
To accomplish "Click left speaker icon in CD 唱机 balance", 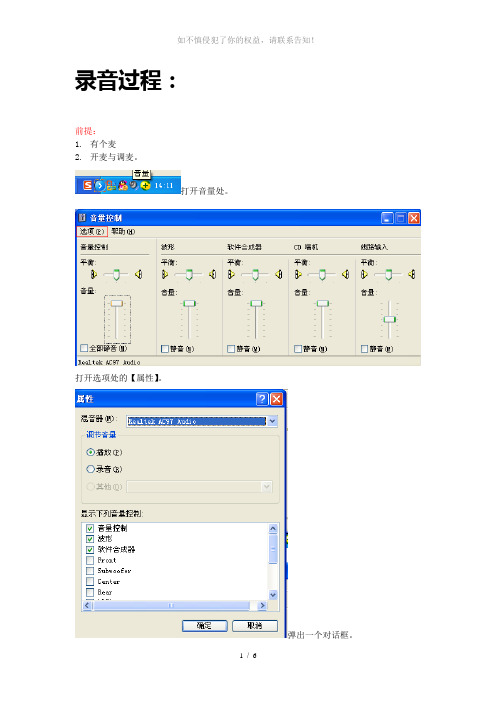I will click(x=298, y=274).
